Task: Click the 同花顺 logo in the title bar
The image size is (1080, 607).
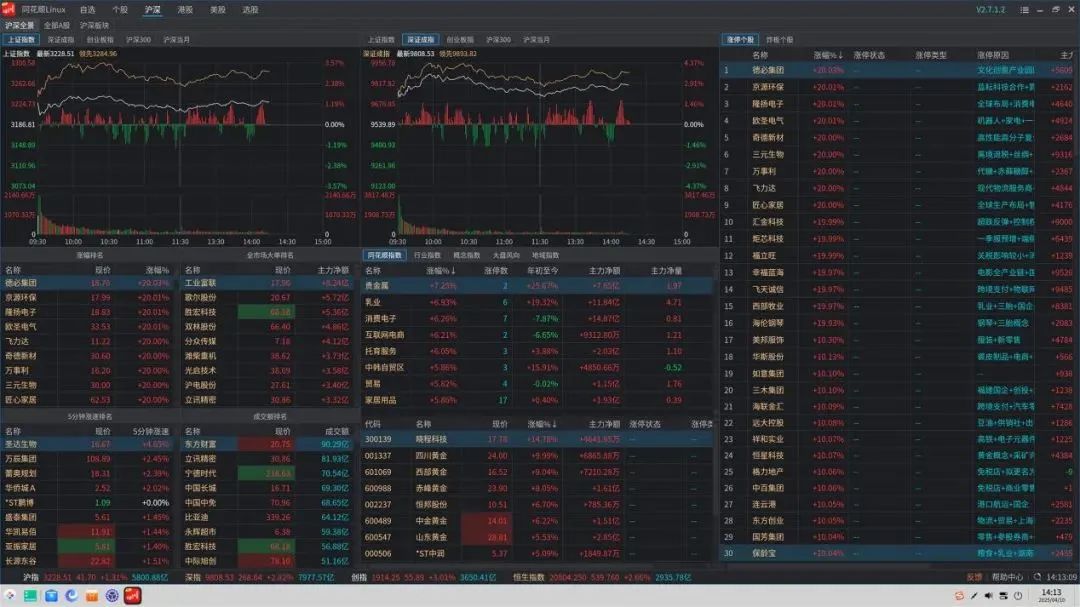Action: [8, 9]
